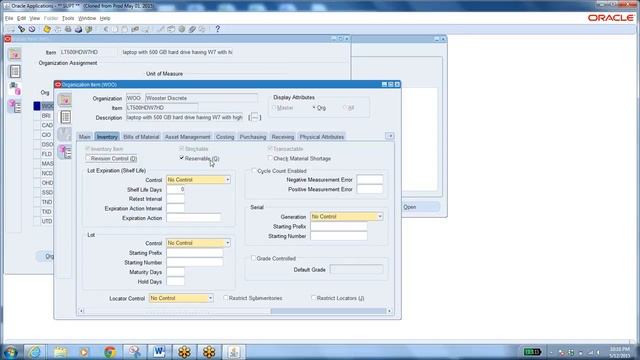Enable the Cycle Count Enabled checkbox
The width and height of the screenshot is (640, 360).
254,171
